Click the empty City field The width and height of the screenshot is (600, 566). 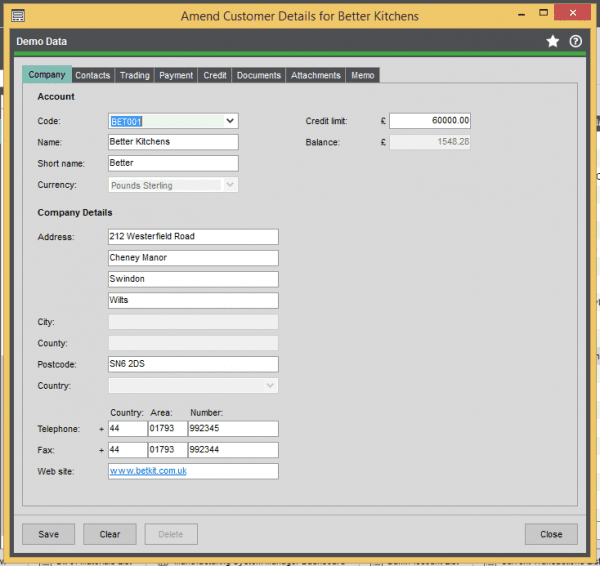click(x=193, y=322)
